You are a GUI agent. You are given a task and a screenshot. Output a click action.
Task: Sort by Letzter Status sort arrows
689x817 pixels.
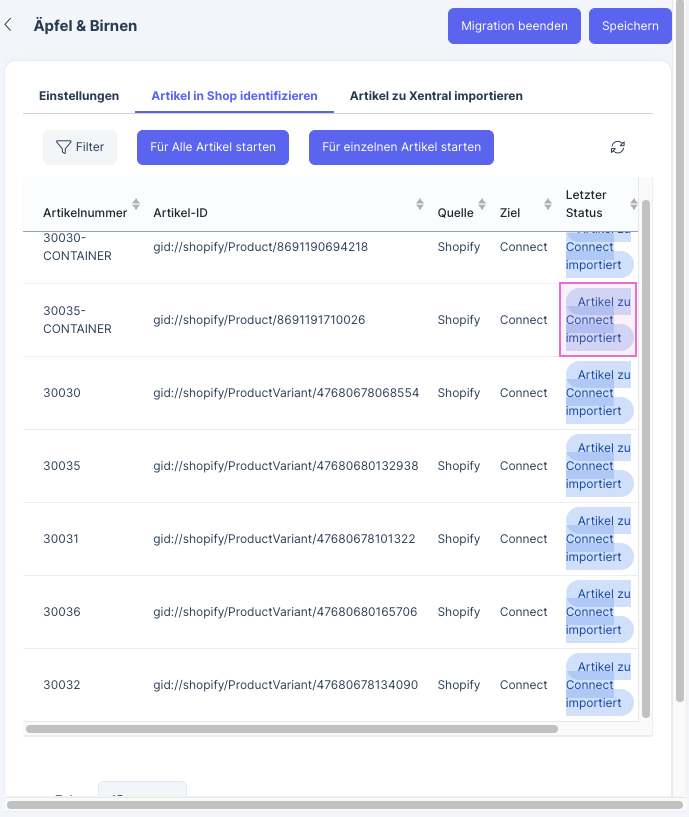633,204
